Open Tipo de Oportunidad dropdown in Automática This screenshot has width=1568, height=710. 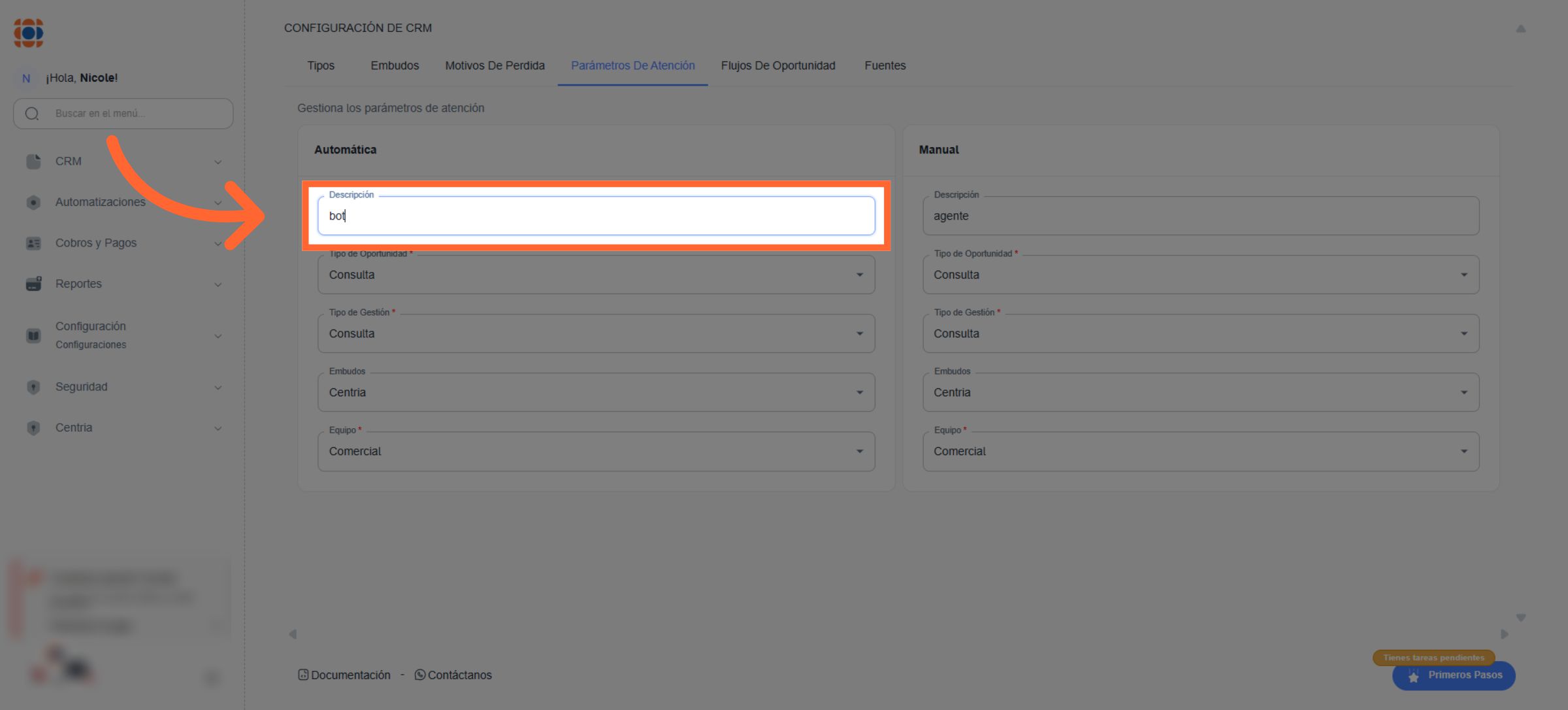(595, 275)
